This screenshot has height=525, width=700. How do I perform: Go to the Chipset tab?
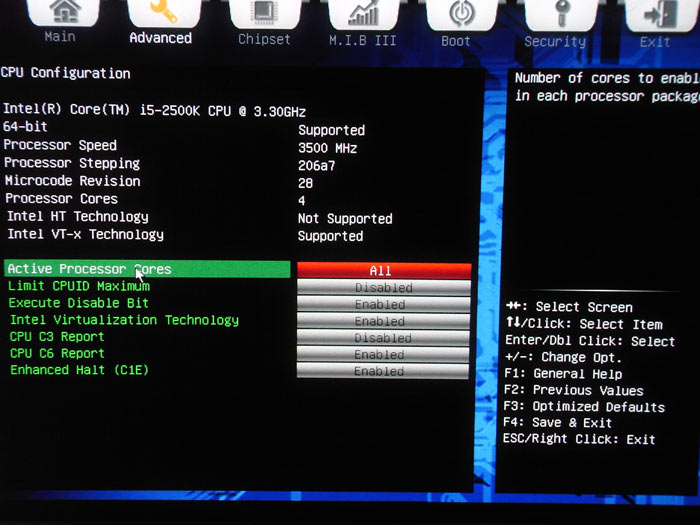pos(264,39)
